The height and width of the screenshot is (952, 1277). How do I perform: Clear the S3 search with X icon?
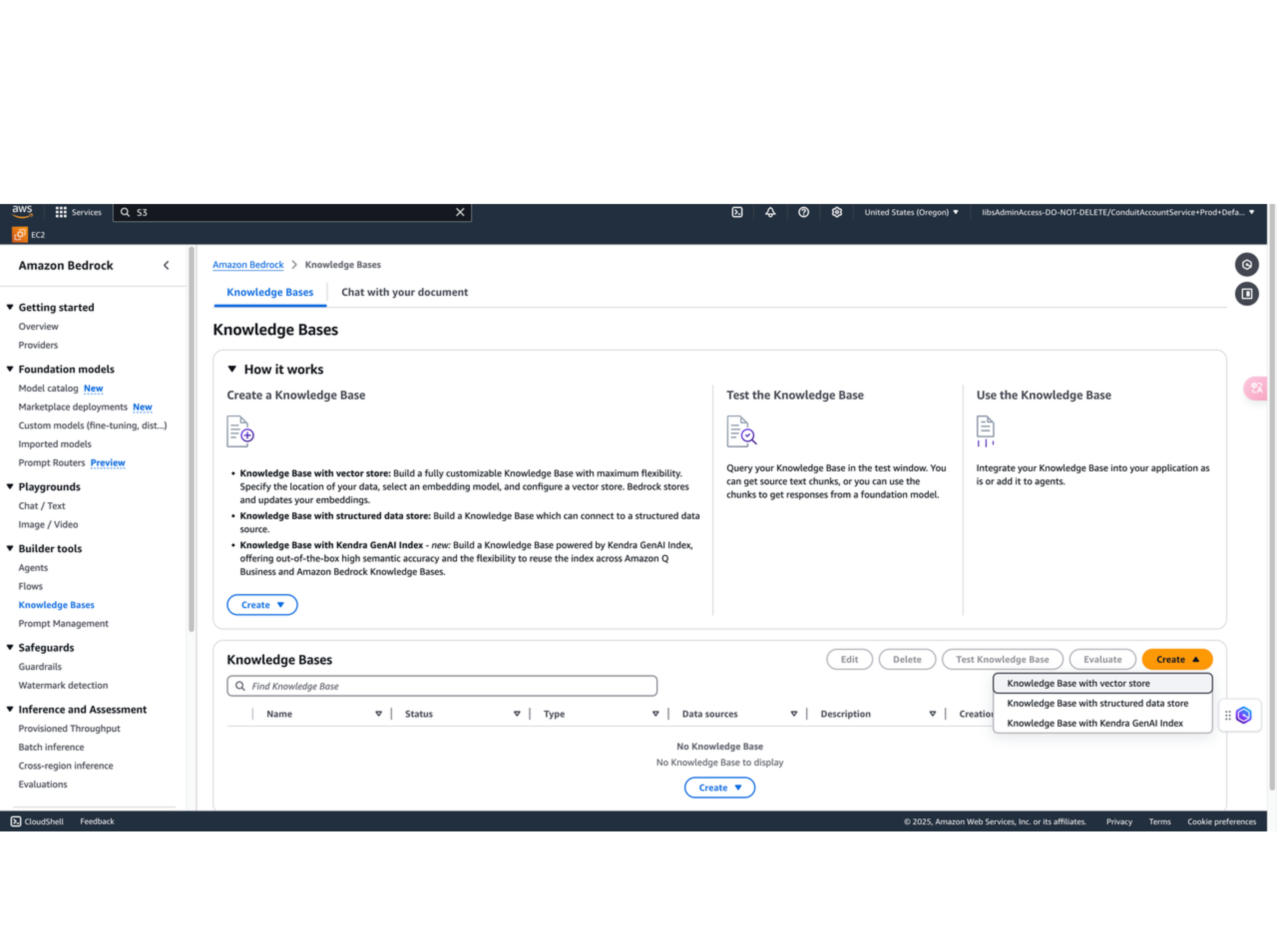(x=460, y=212)
